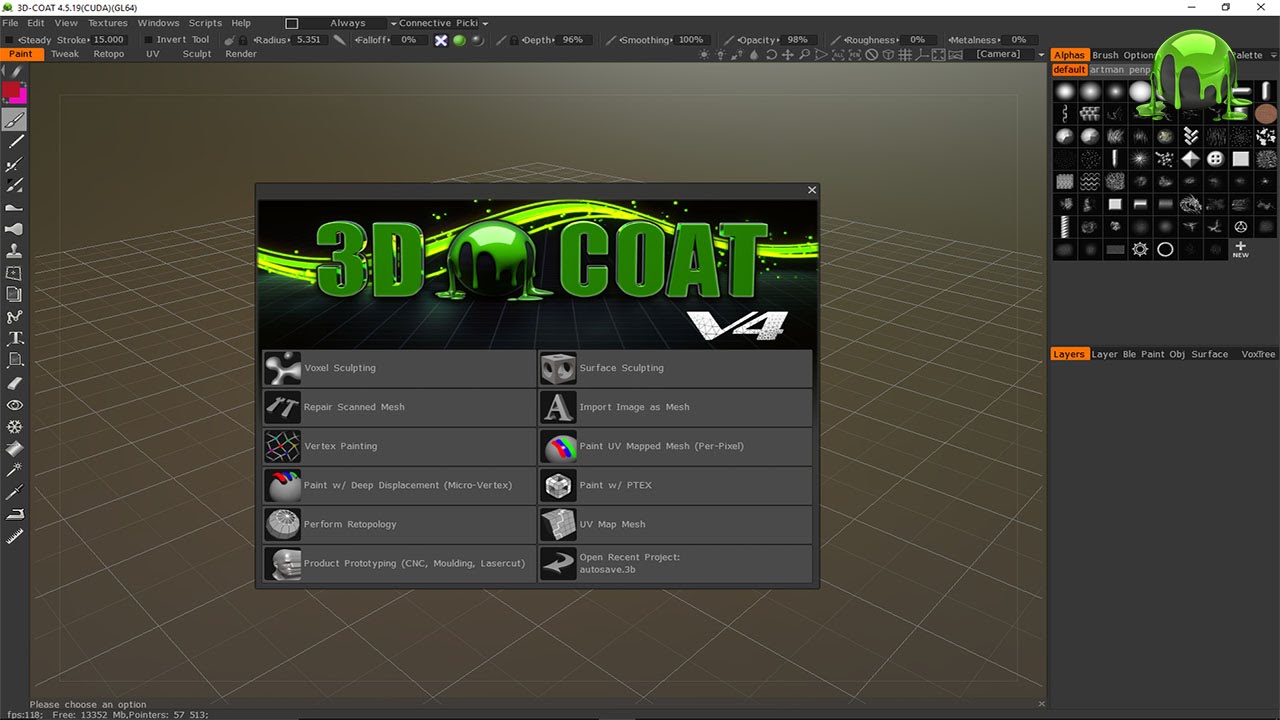Select the magic wand tool

click(x=14, y=470)
